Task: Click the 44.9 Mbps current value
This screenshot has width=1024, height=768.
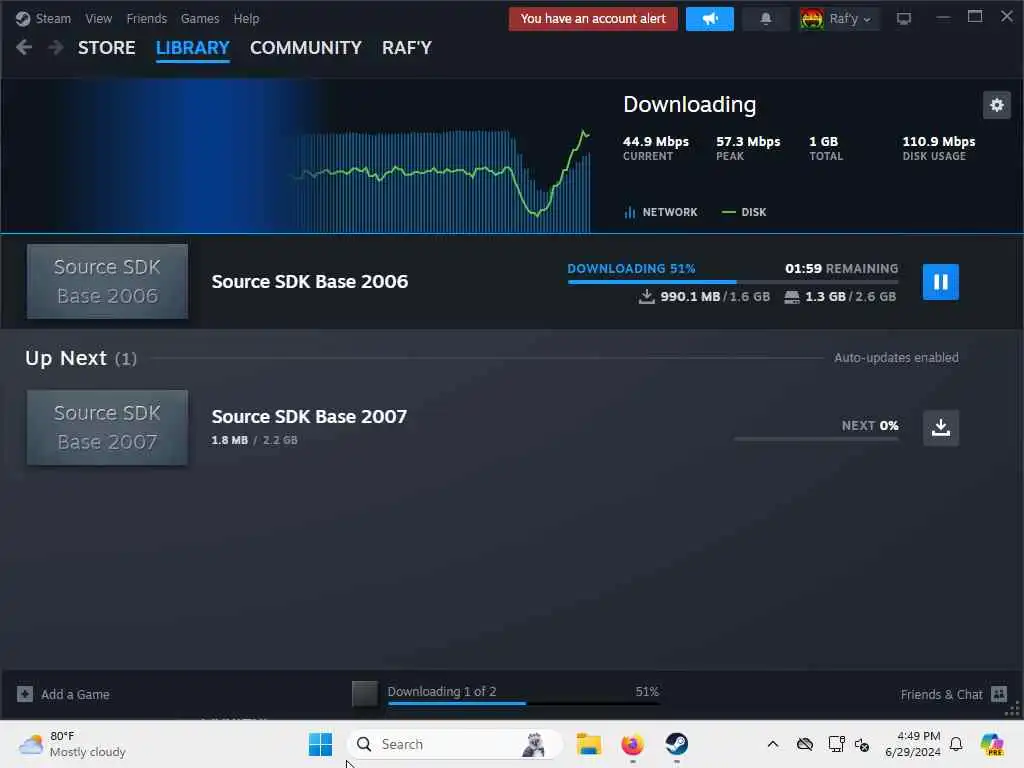Action: (x=656, y=141)
